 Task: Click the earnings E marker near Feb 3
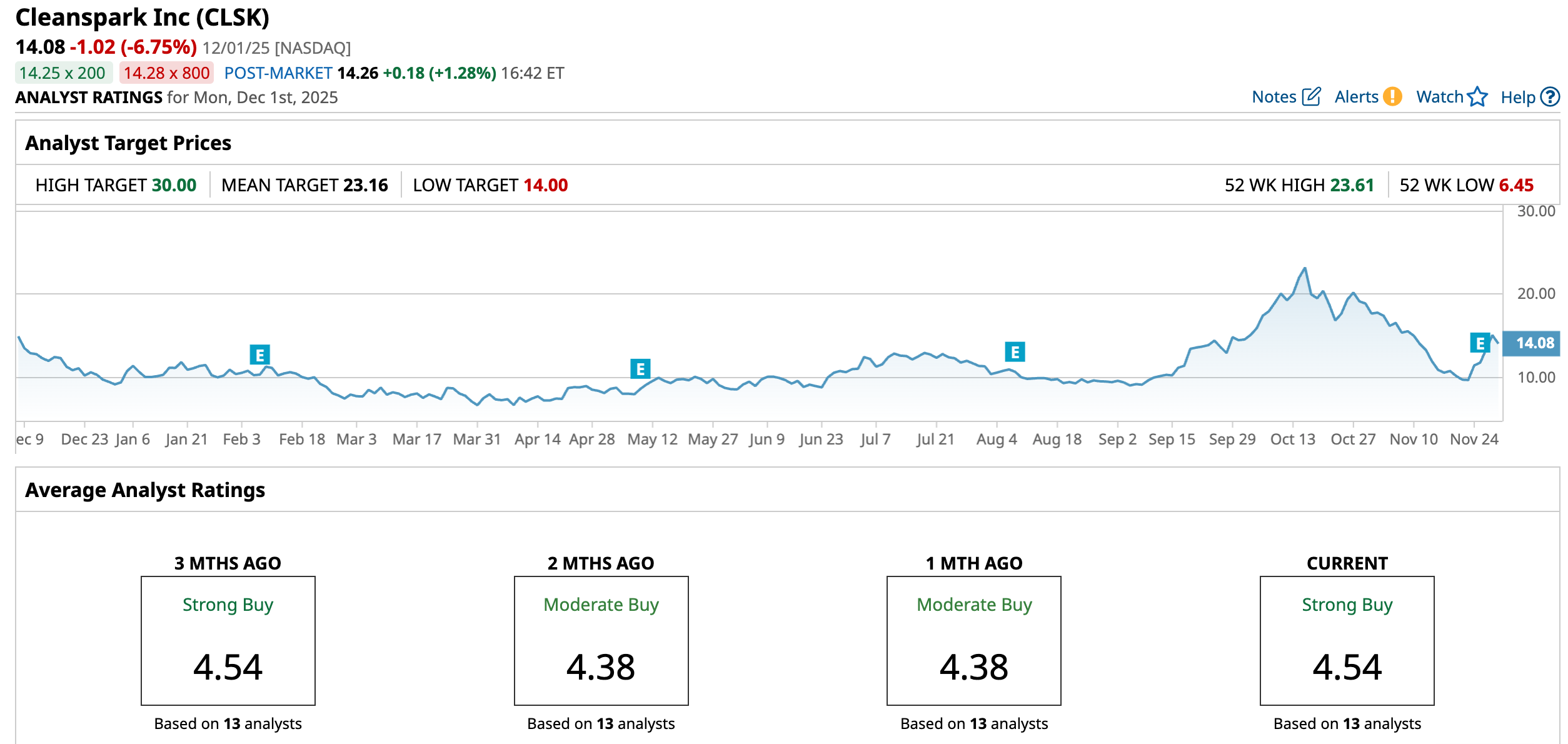(259, 355)
